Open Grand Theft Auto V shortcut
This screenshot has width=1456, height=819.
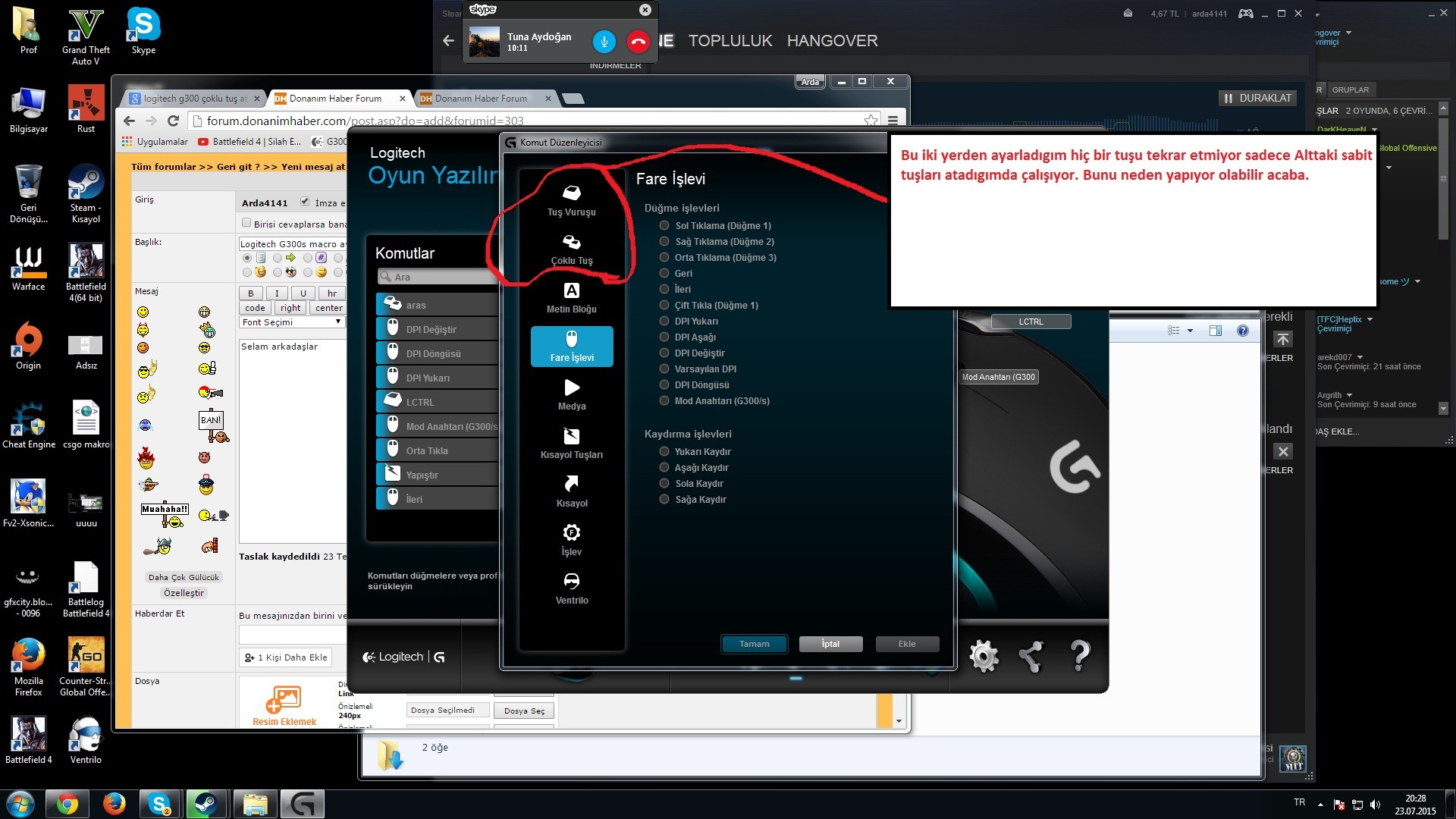click(x=86, y=37)
